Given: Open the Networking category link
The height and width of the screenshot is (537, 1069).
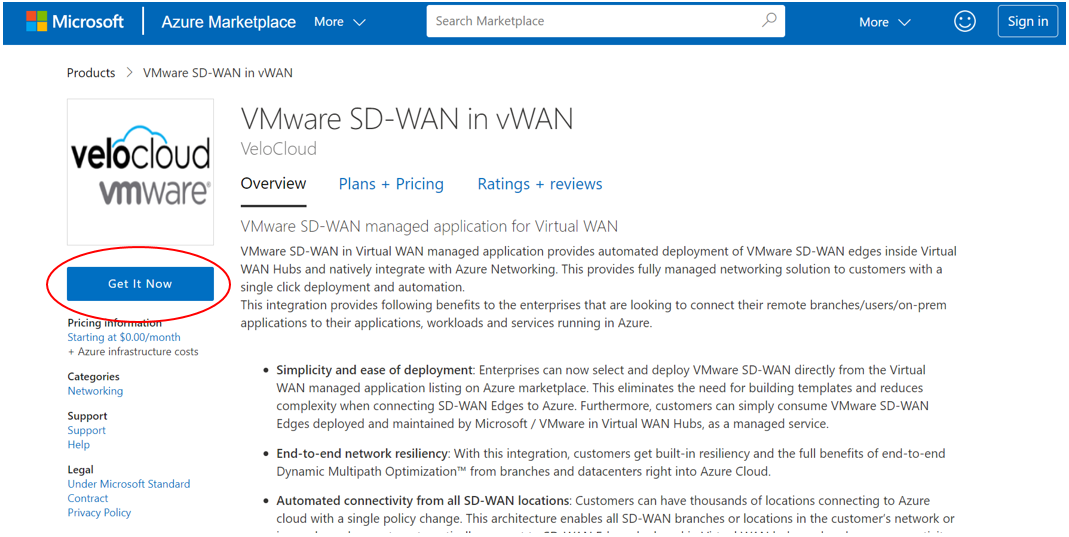Looking at the screenshot, I should (x=95, y=391).
